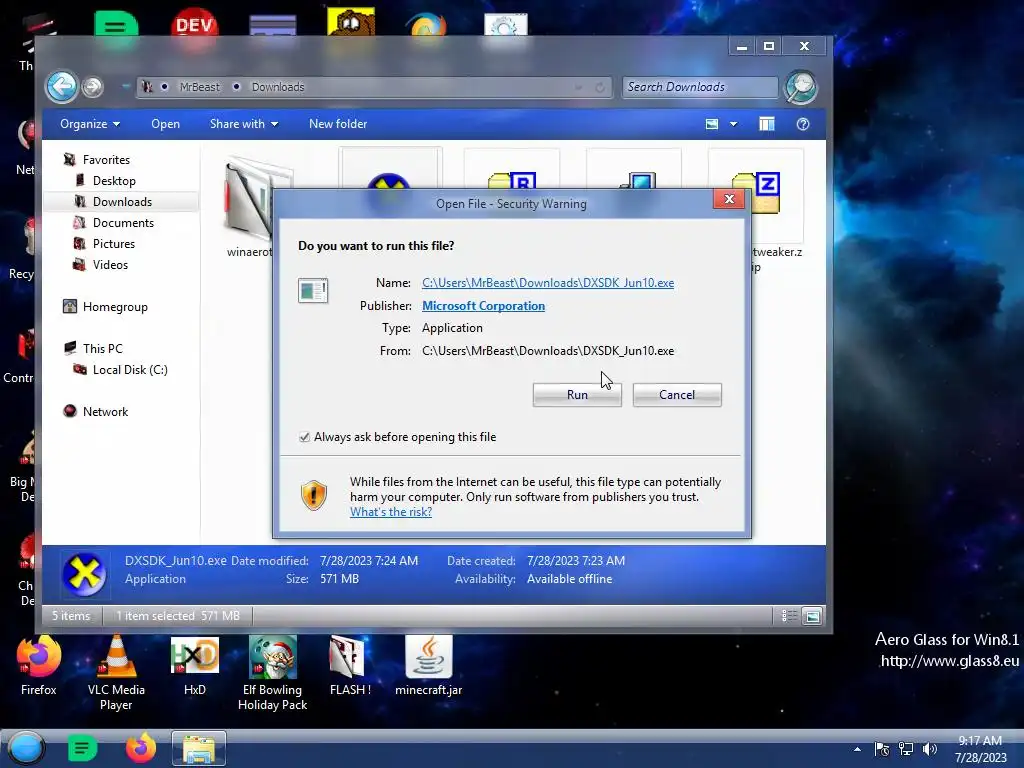Click the search magnifier icon in Explorer
This screenshot has height=768, width=1024.
click(x=801, y=87)
